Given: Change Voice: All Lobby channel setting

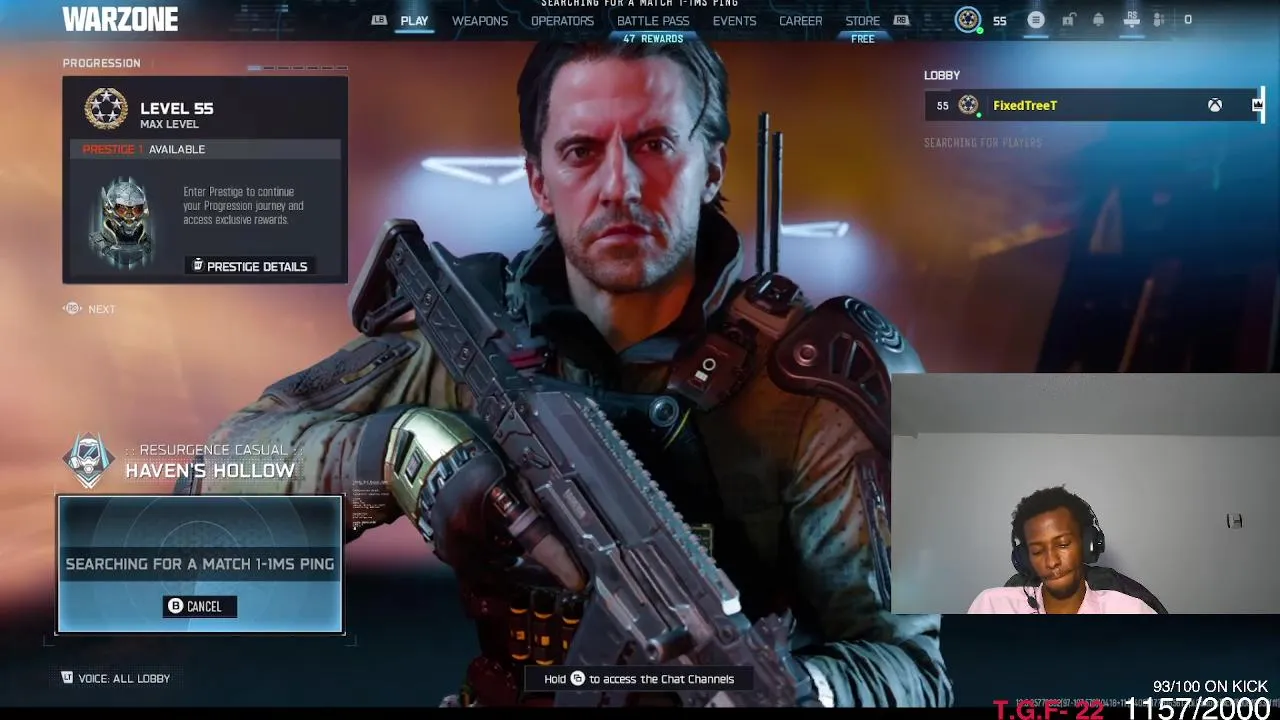Looking at the screenshot, I should click(x=116, y=678).
